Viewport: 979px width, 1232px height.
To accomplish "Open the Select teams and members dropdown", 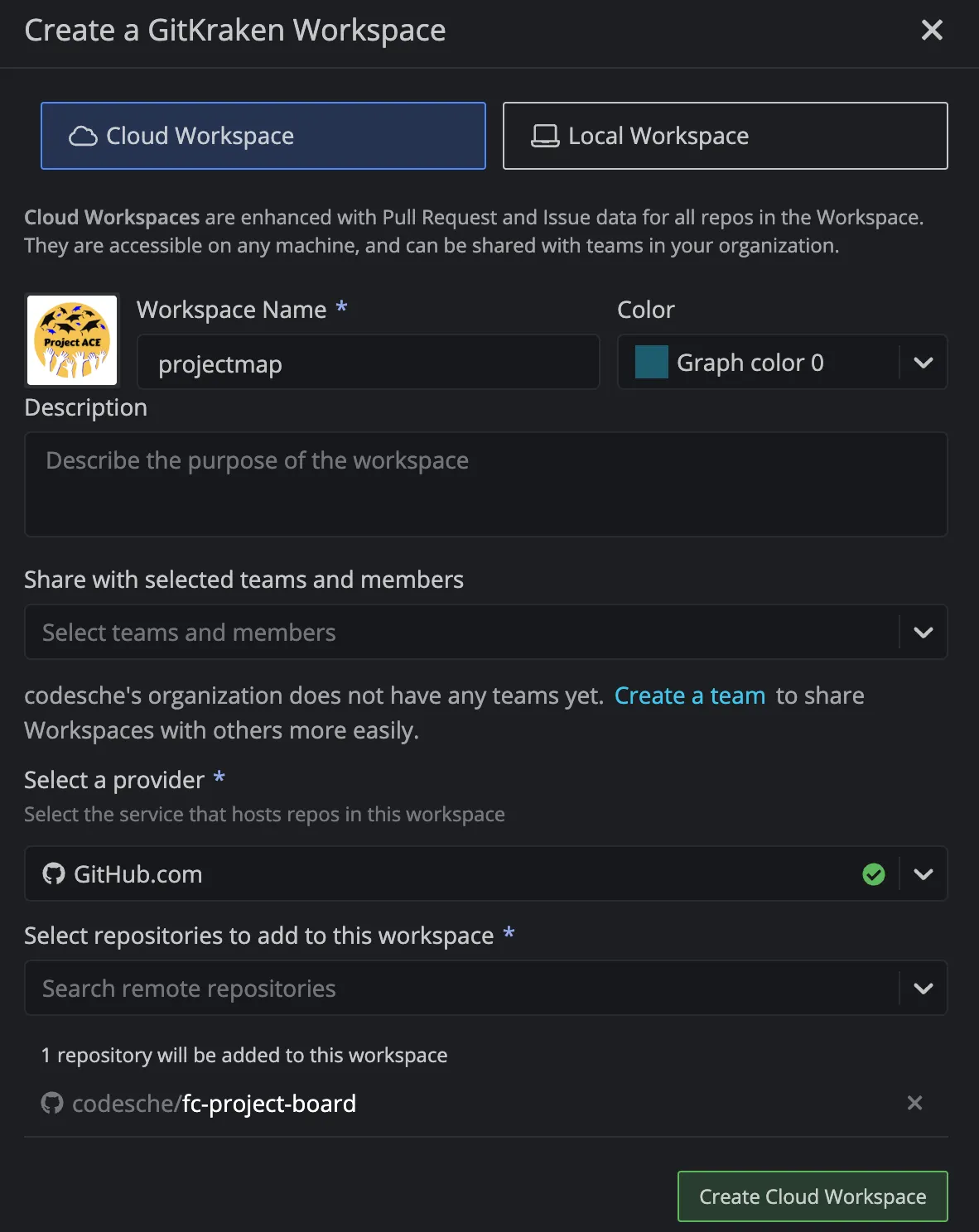I will pos(923,633).
